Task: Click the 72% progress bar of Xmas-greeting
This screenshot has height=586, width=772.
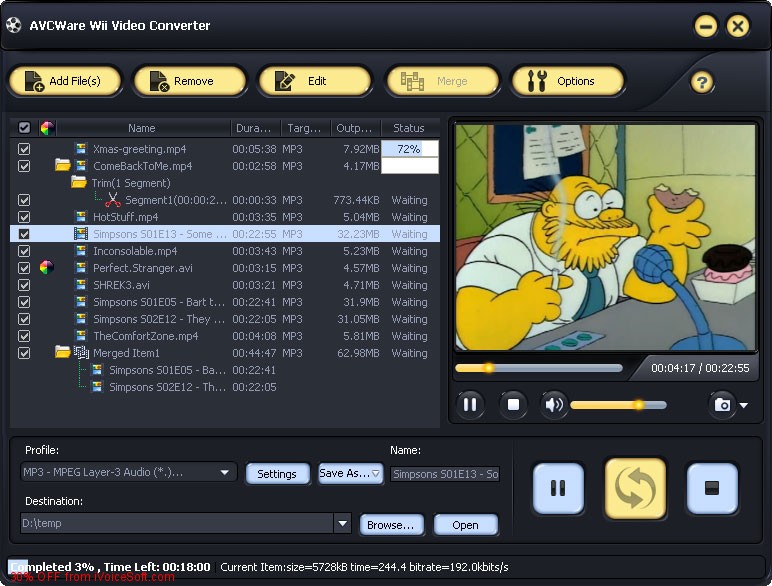Action: 410,149
